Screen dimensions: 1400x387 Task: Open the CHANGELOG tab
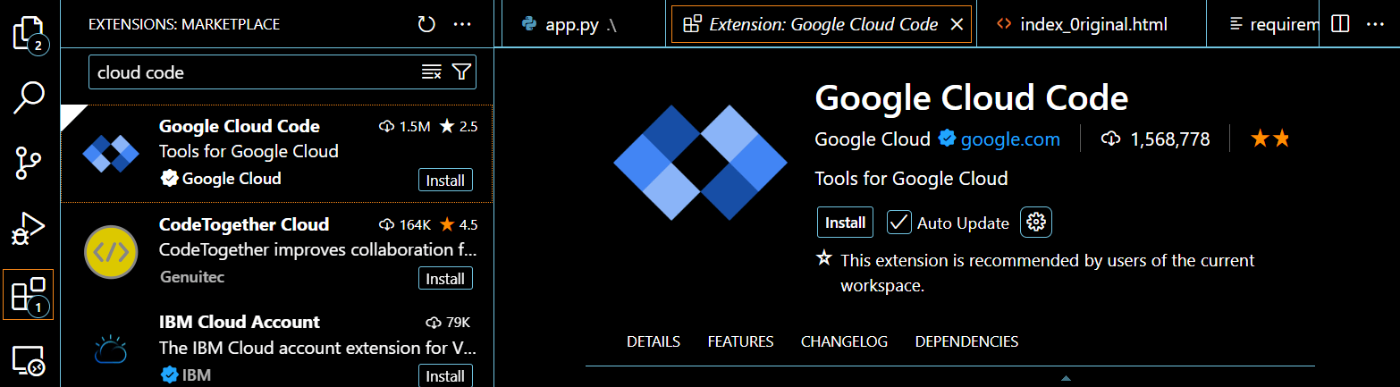tap(844, 342)
